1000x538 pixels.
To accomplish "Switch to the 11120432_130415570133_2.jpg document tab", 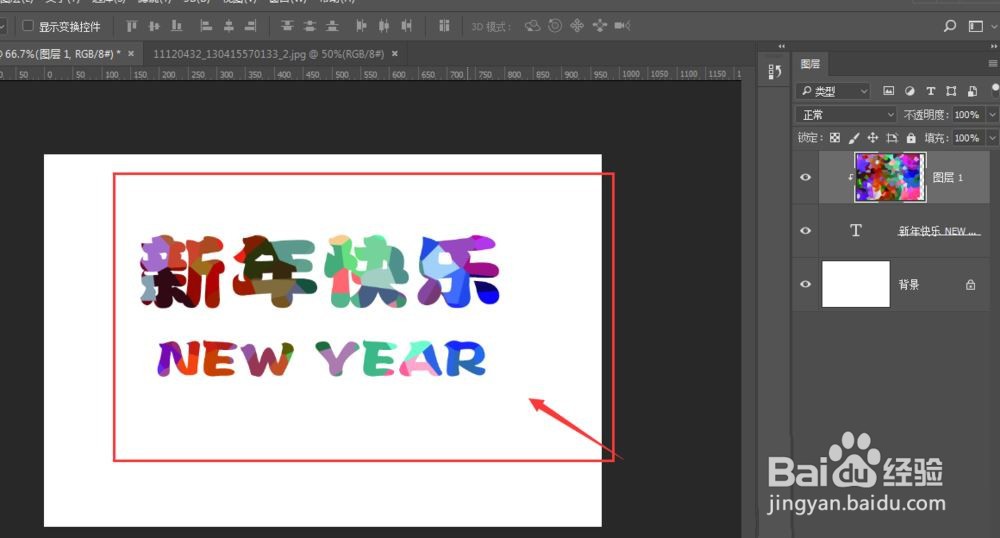I will click(268, 54).
